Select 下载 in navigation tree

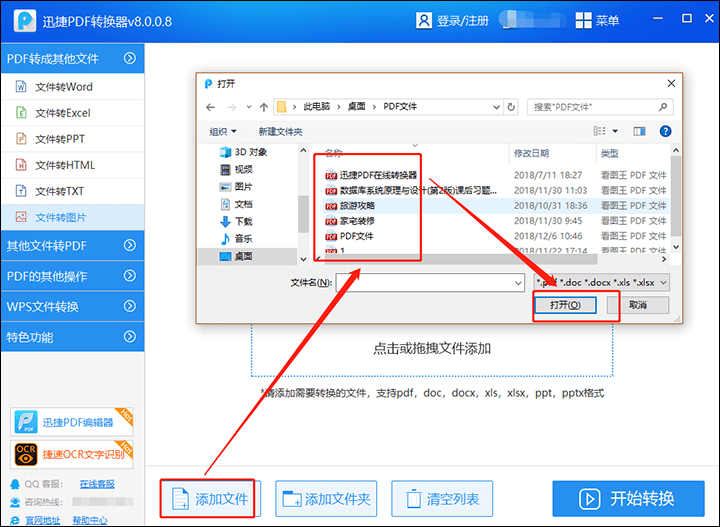[x=236, y=222]
